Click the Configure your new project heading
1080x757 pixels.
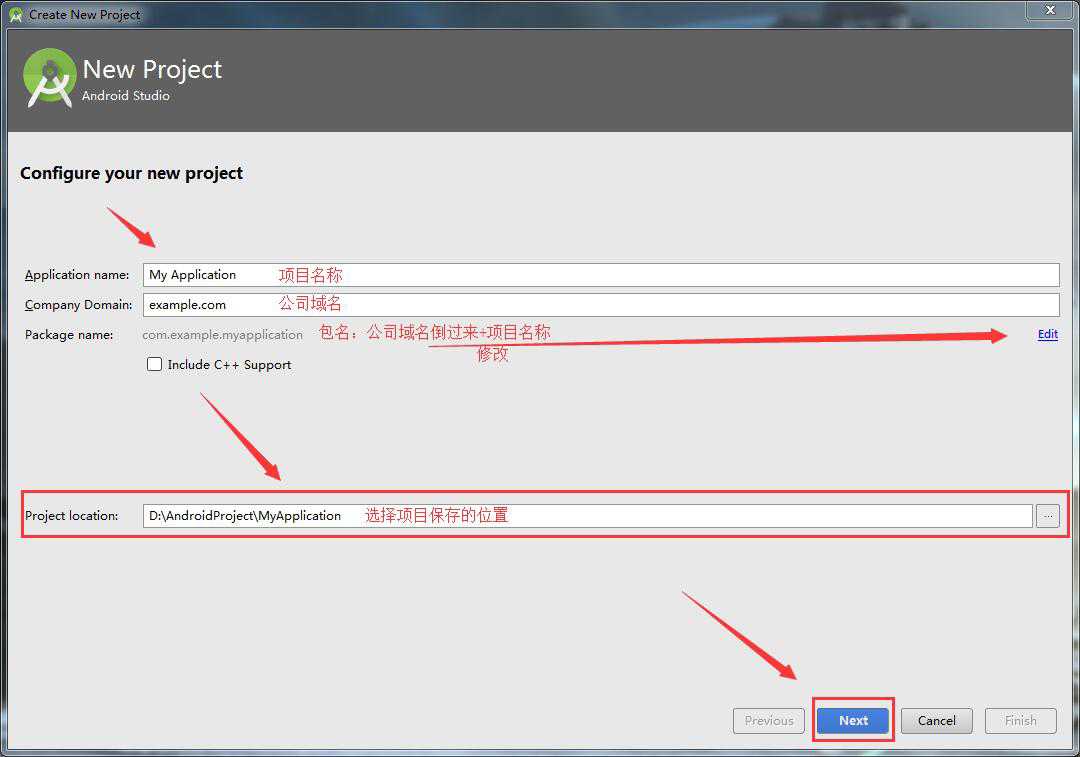[132, 173]
